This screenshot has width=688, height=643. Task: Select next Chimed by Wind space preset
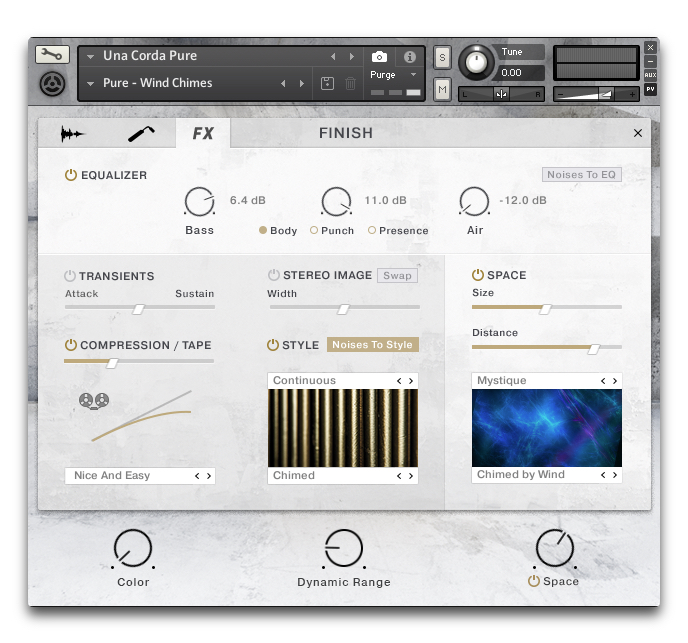pyautogui.click(x=615, y=475)
